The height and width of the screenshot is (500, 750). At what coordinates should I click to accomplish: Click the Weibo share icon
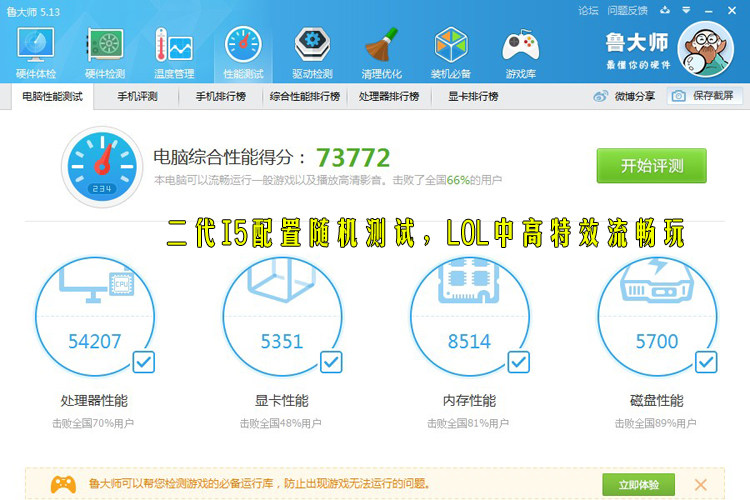tap(600, 96)
